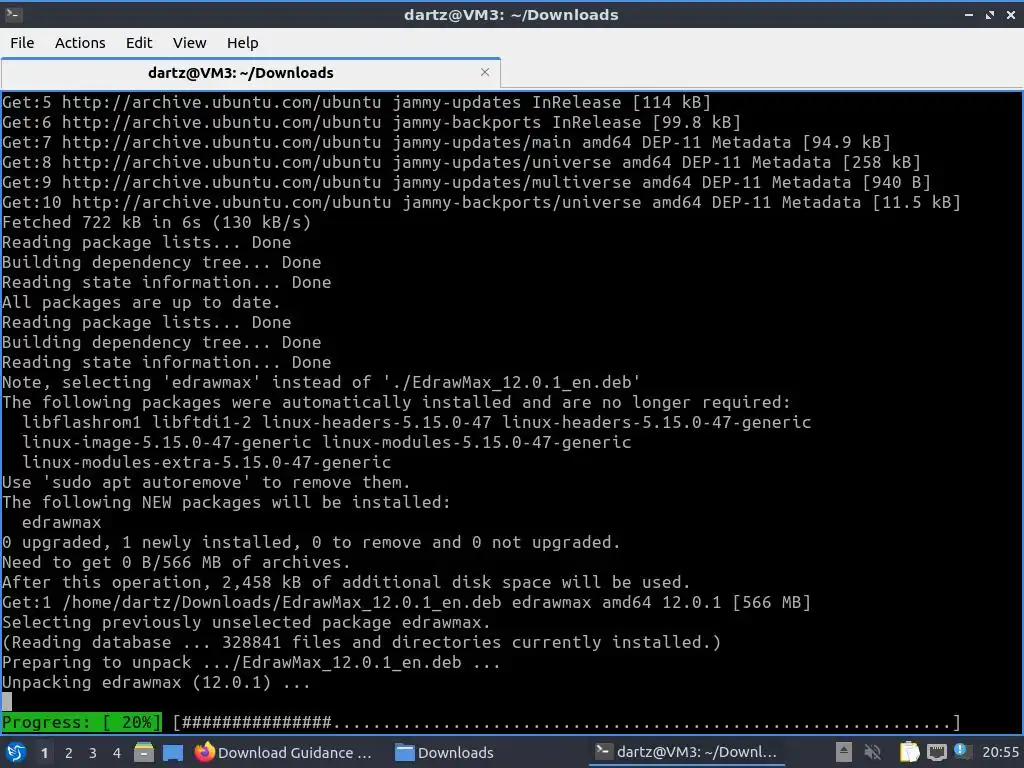Click the terminal icon in the title bar

[x=13, y=14]
